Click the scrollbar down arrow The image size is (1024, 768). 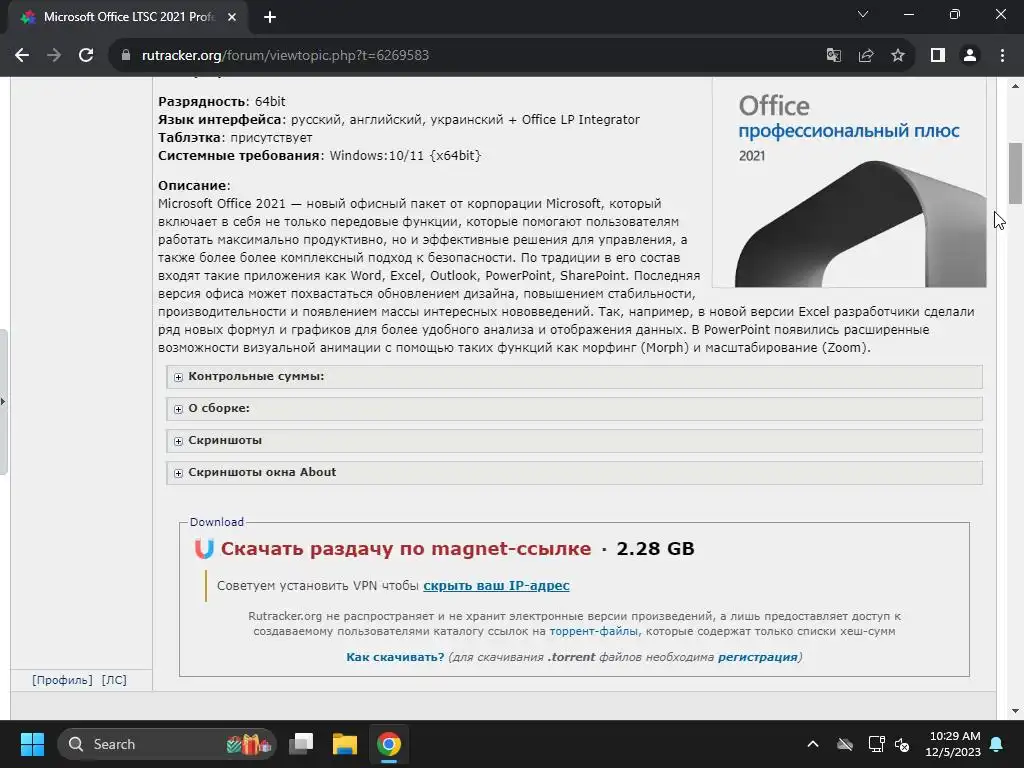pyautogui.click(x=1015, y=711)
